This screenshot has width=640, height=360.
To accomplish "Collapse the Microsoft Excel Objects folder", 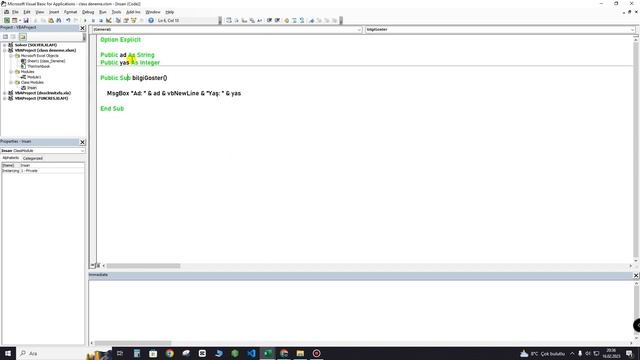I will point(11,56).
